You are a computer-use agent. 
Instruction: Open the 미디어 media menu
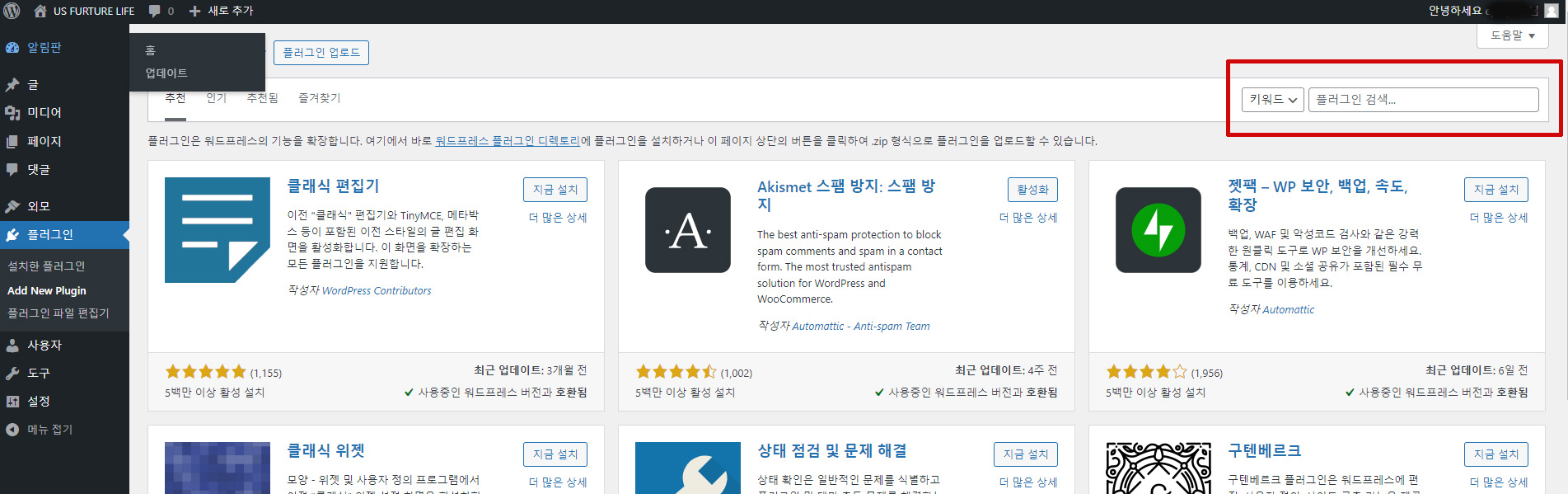[44, 112]
